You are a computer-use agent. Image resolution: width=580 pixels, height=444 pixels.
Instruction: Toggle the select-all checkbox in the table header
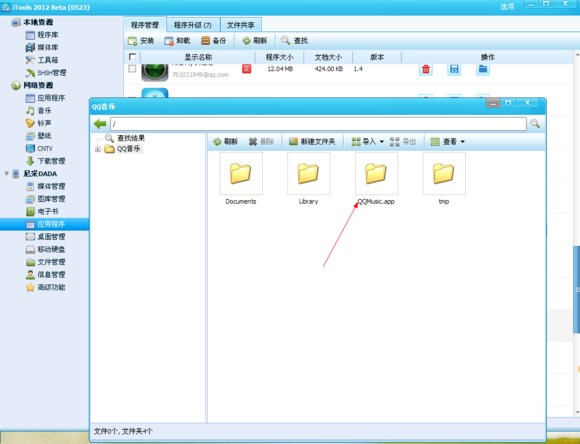pos(132,57)
